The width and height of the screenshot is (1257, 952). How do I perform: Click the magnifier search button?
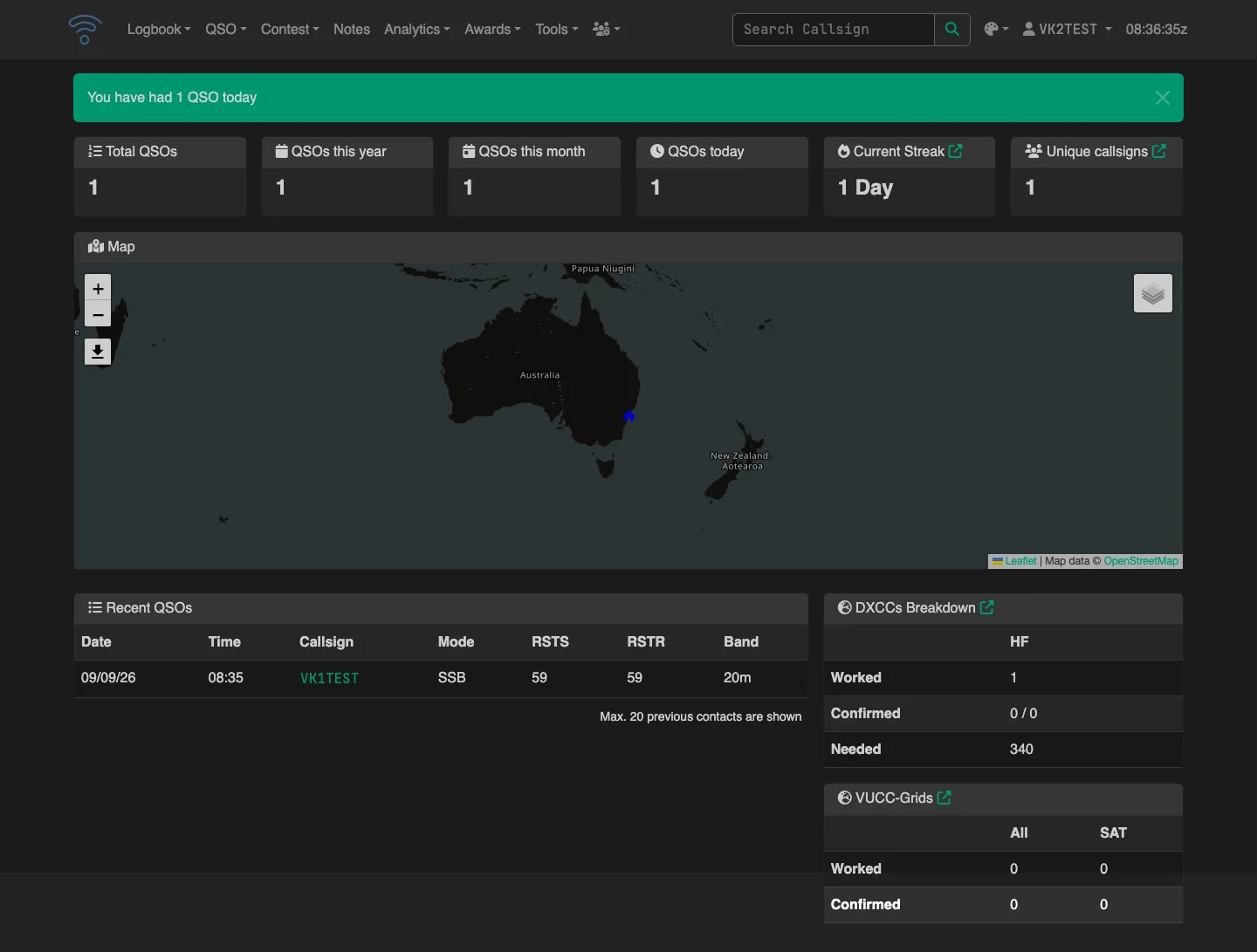[x=952, y=29]
